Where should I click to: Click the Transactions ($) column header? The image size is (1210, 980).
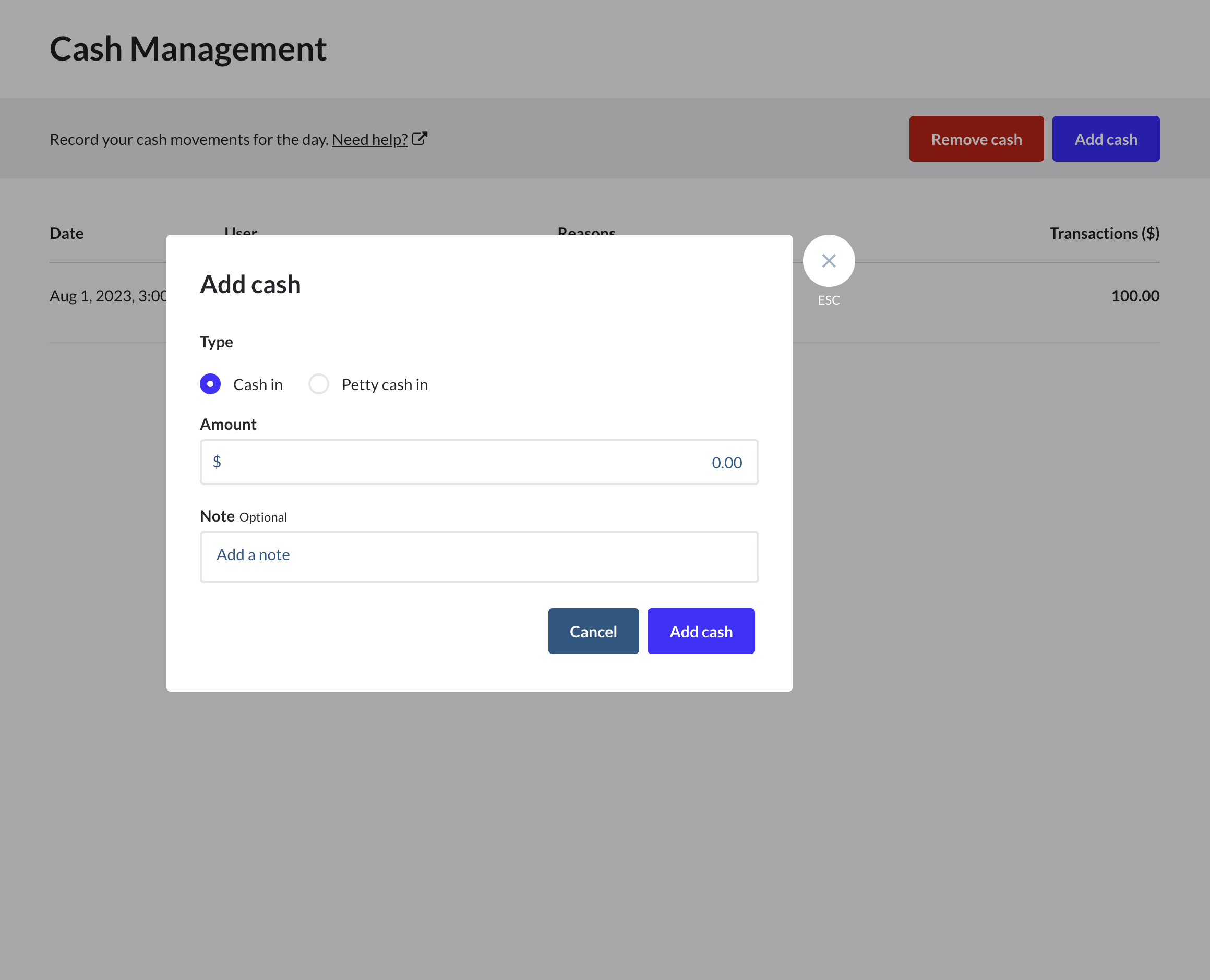[x=1104, y=233]
